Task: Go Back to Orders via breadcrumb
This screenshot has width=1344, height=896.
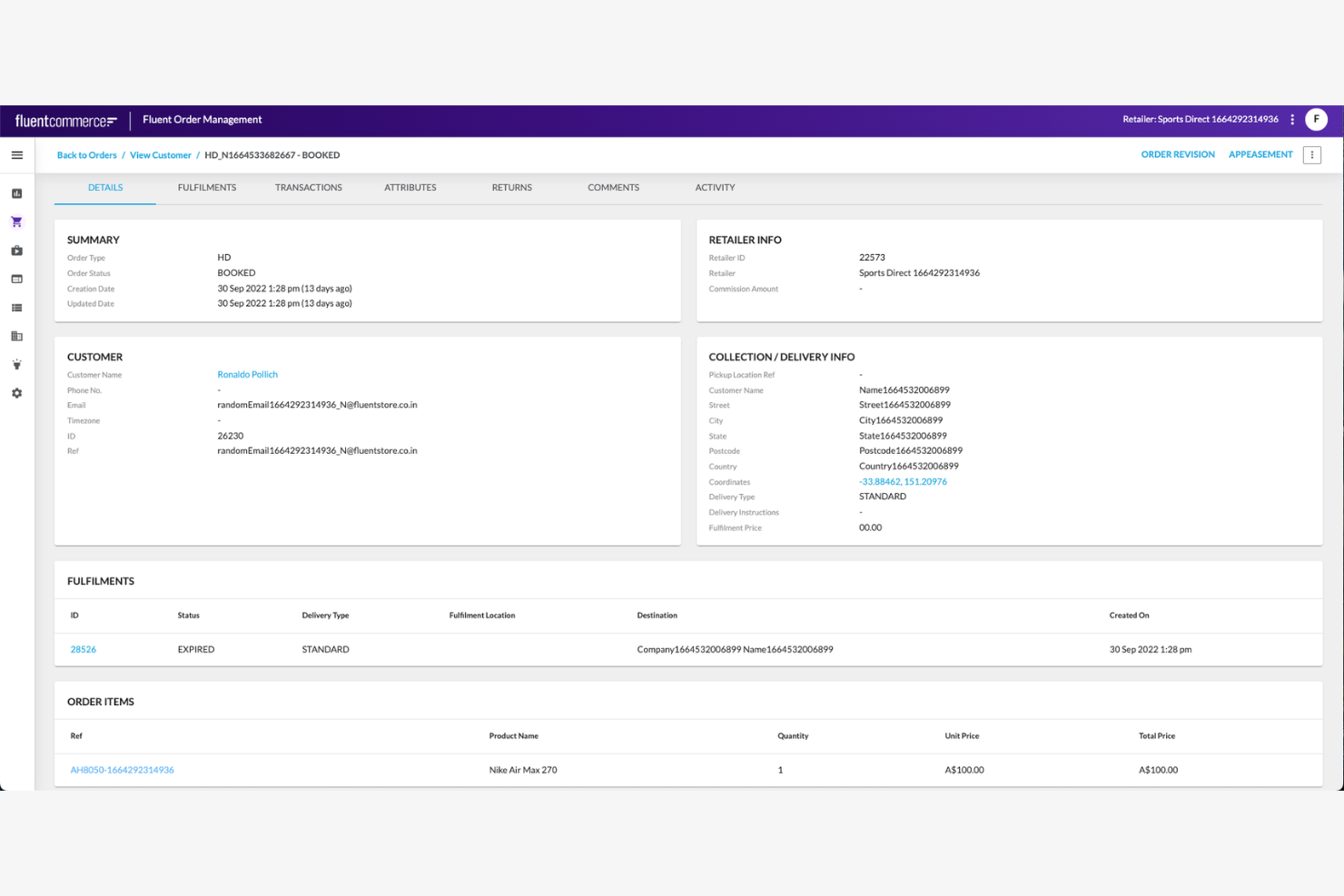Action: [x=87, y=155]
